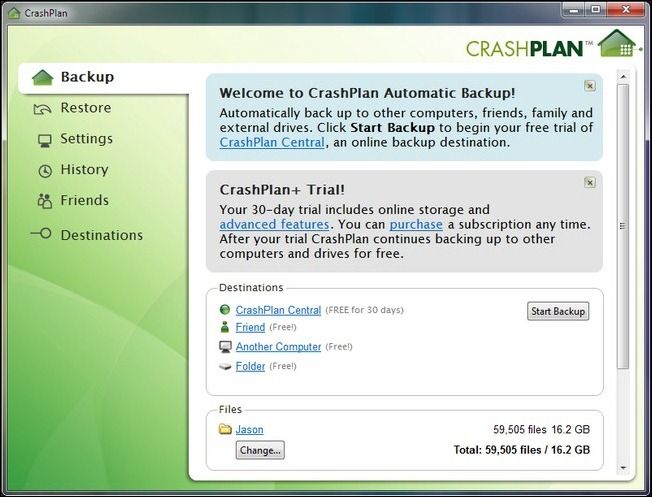Click the CrashPlan title bar app icon
Screen dimensions: 652x497
[x=14, y=13]
